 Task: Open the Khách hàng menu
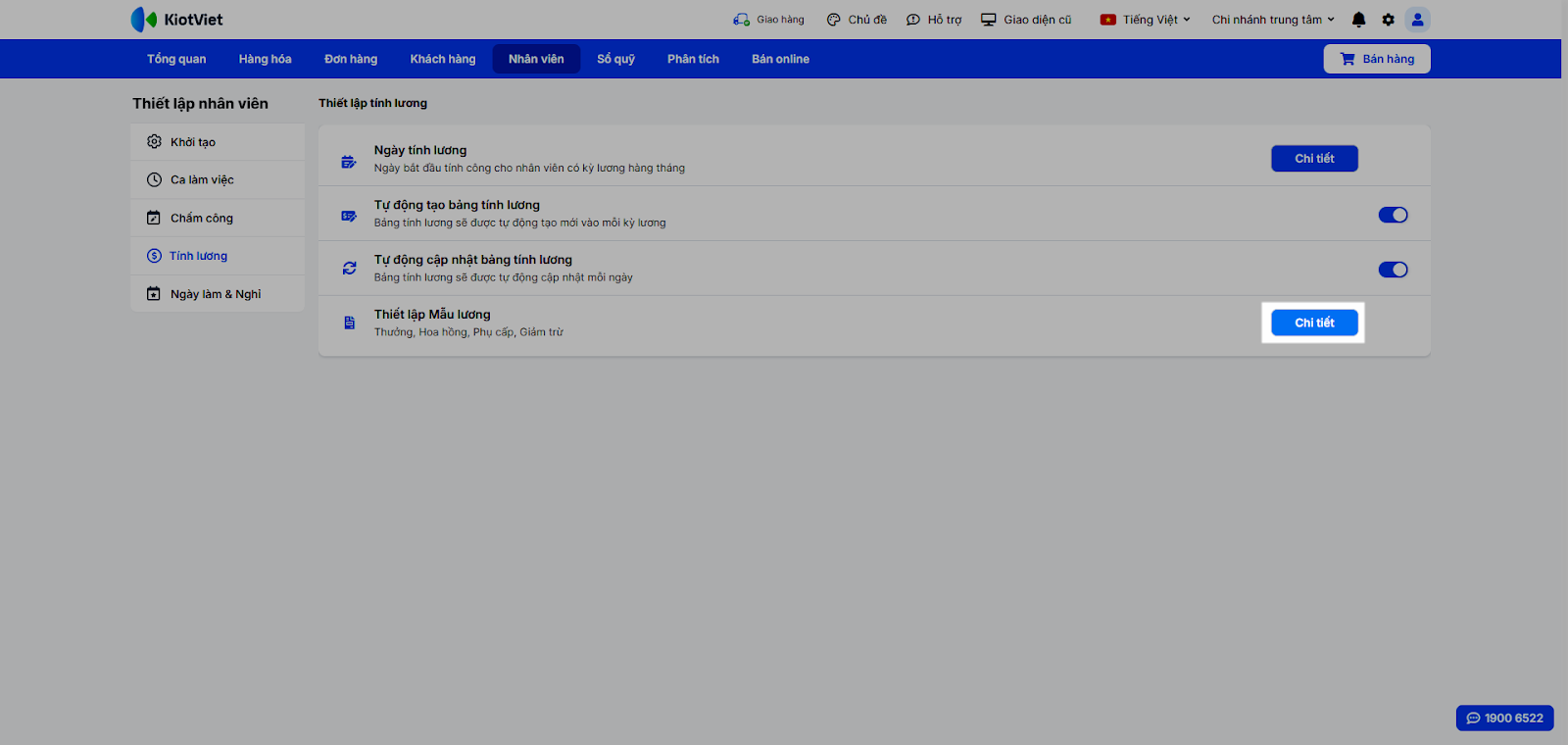(x=443, y=59)
